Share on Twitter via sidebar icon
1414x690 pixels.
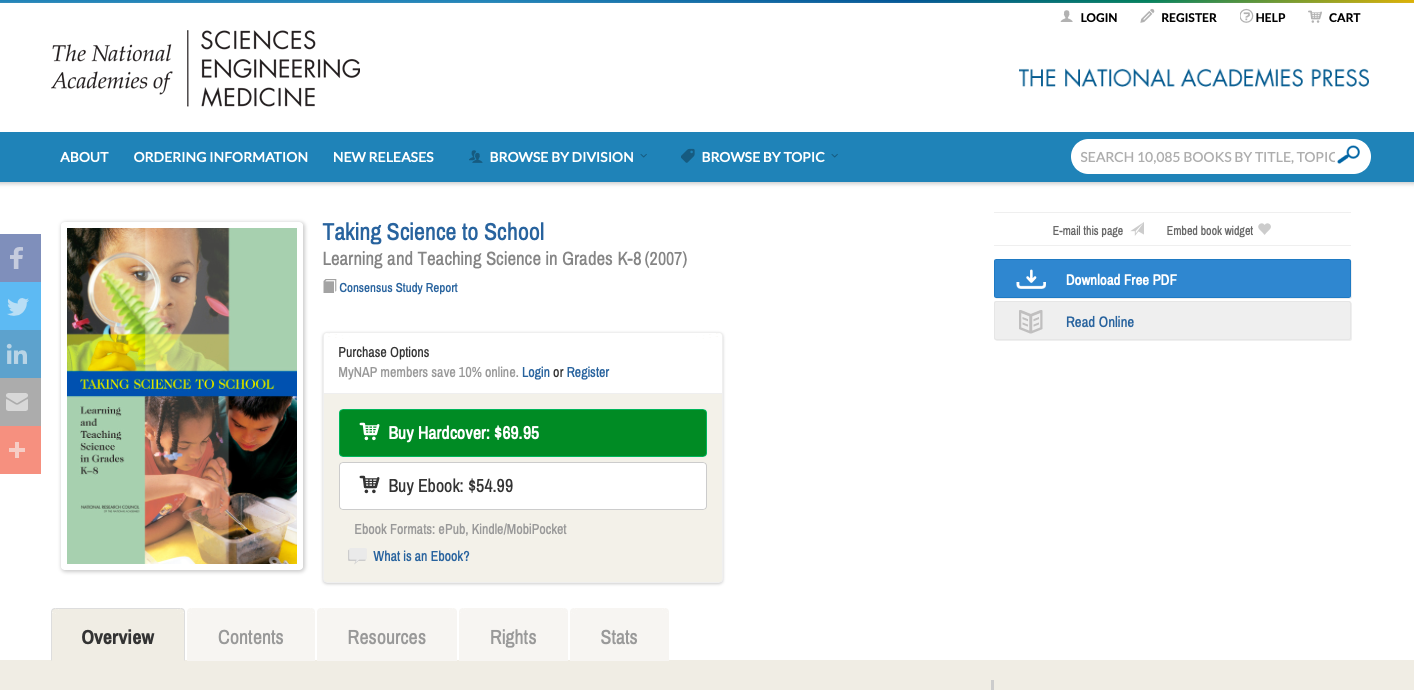click(x=19, y=306)
